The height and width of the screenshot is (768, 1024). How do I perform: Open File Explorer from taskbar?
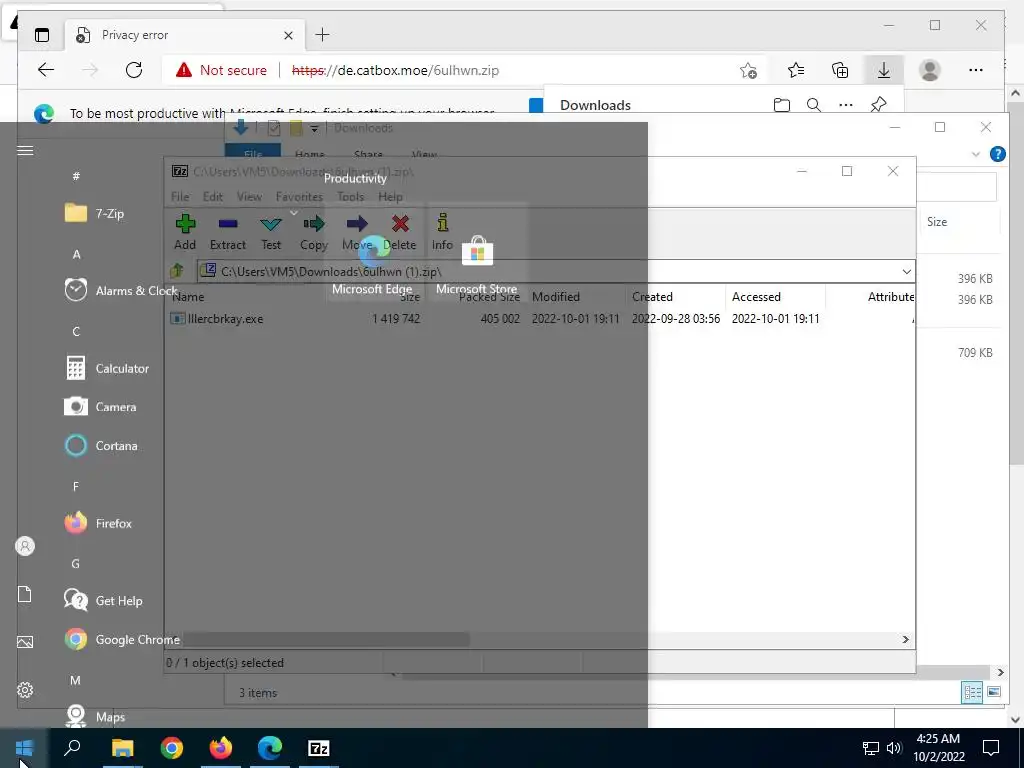tap(122, 748)
